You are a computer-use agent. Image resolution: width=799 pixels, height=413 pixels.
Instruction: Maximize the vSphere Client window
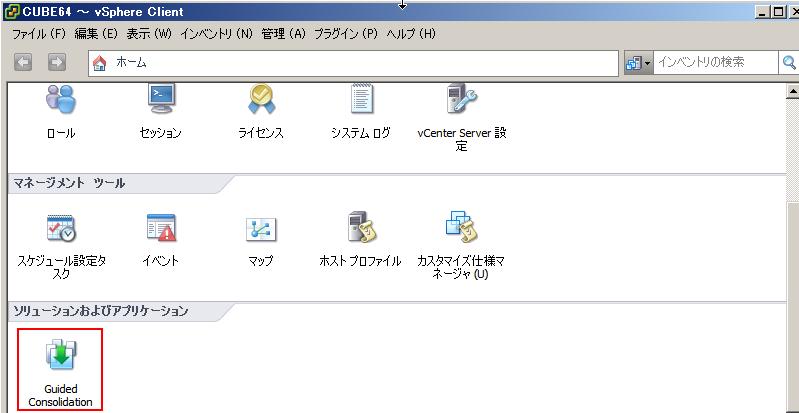[778, 12]
